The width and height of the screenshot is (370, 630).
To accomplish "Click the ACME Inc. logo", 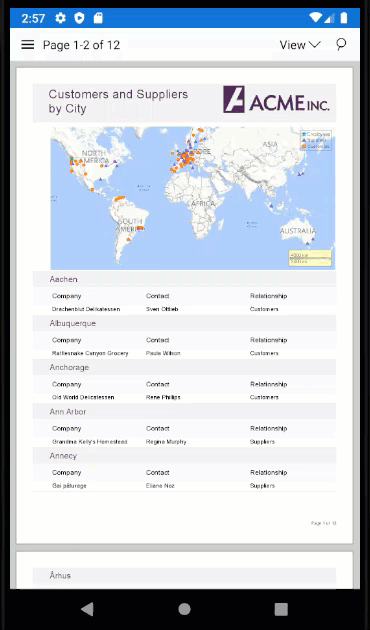I will tap(276, 99).
